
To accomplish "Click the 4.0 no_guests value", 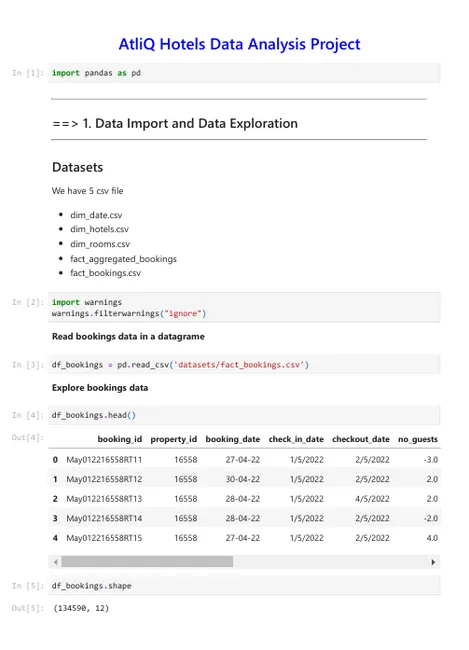I will 432,538.
